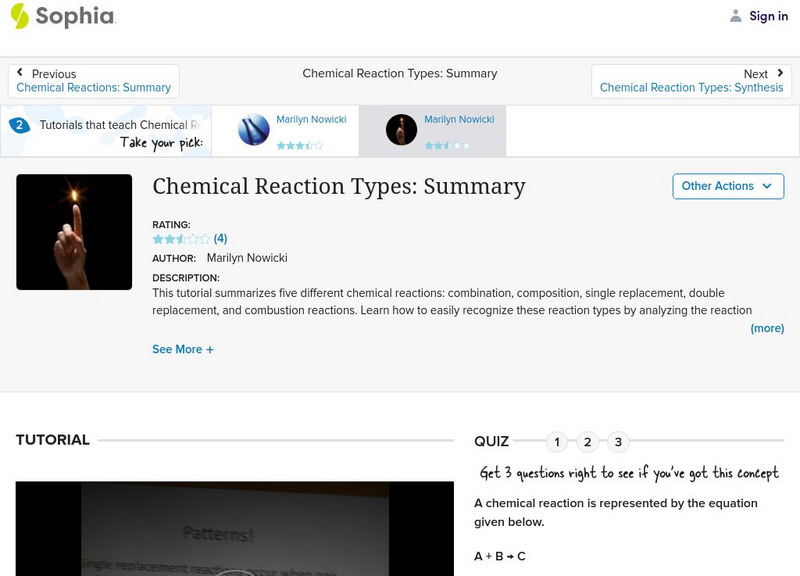Select quiz question step 3
Viewport: 800px width, 576px height.
coord(620,440)
